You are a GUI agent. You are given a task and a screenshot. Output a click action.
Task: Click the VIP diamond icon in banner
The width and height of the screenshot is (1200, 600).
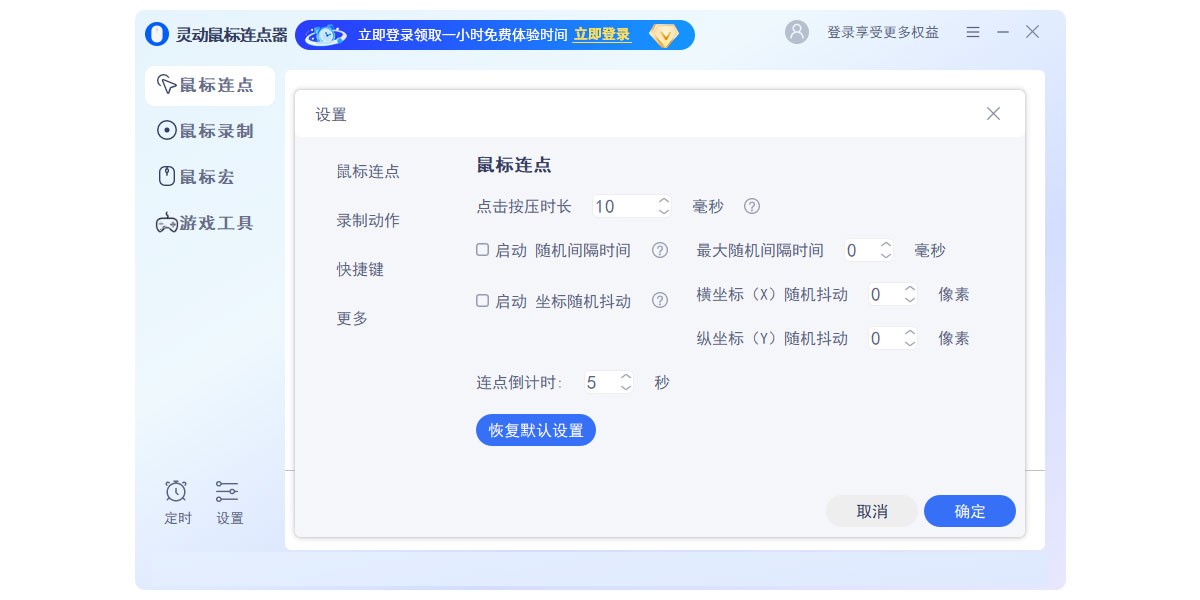pos(664,35)
